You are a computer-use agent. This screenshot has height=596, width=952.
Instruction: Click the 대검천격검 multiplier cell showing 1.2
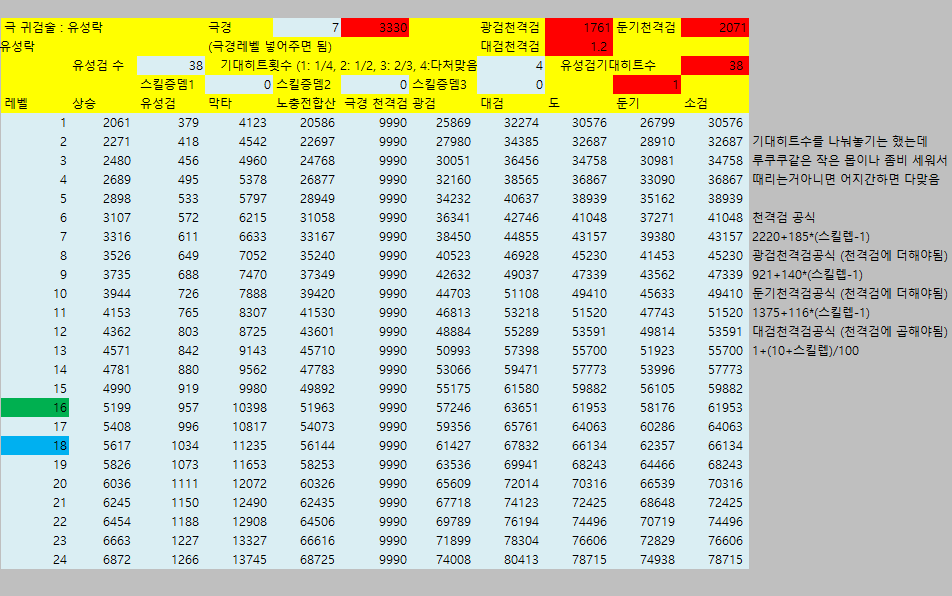click(x=579, y=47)
